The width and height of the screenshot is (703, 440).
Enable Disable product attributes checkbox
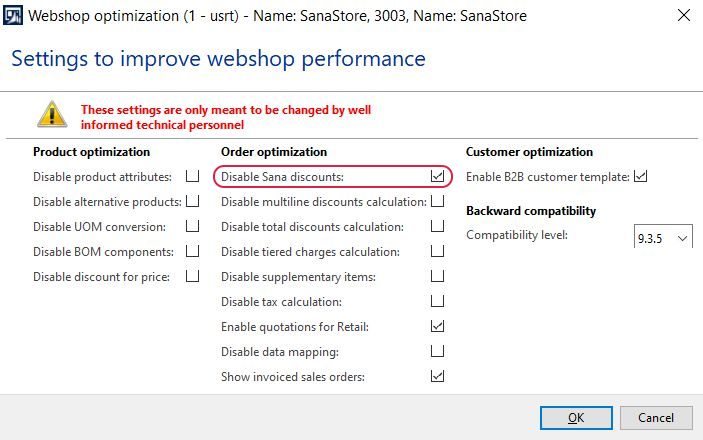[x=192, y=176]
